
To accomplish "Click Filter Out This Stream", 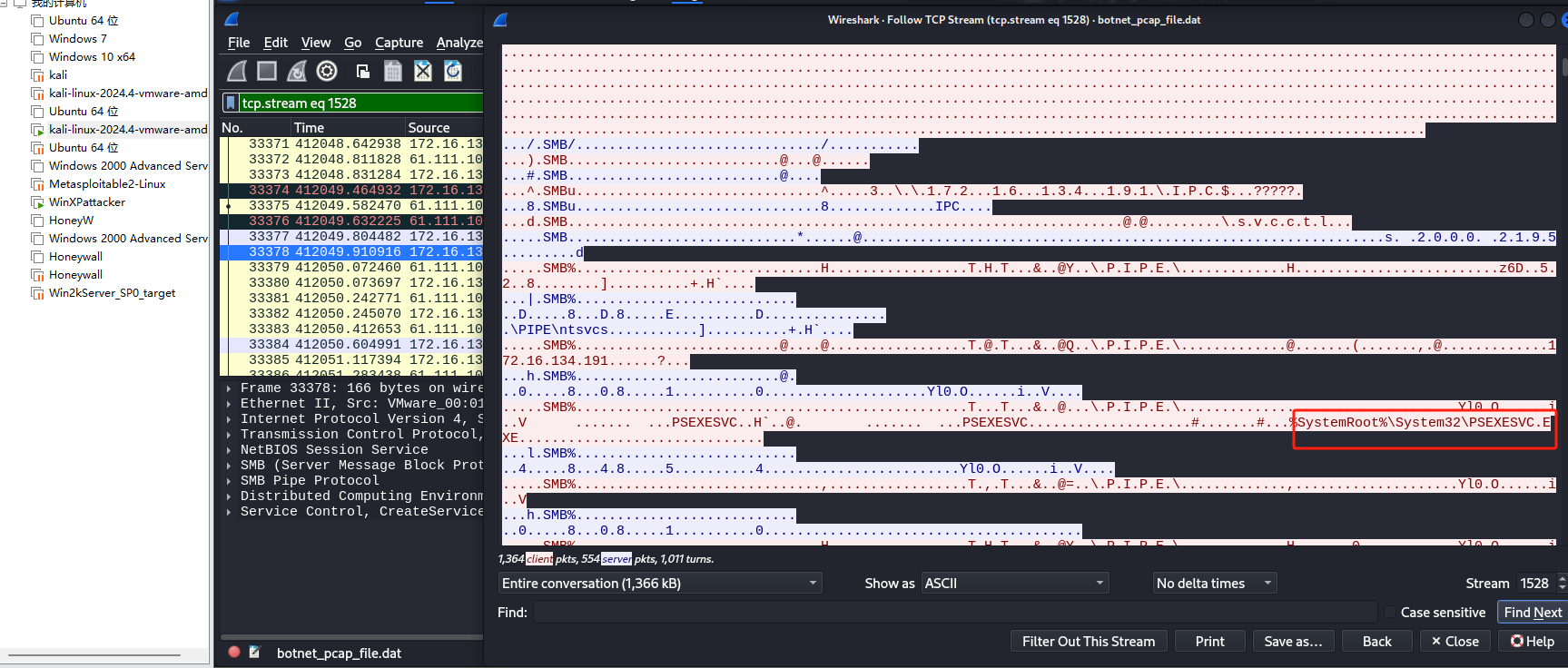I will point(1089,641).
